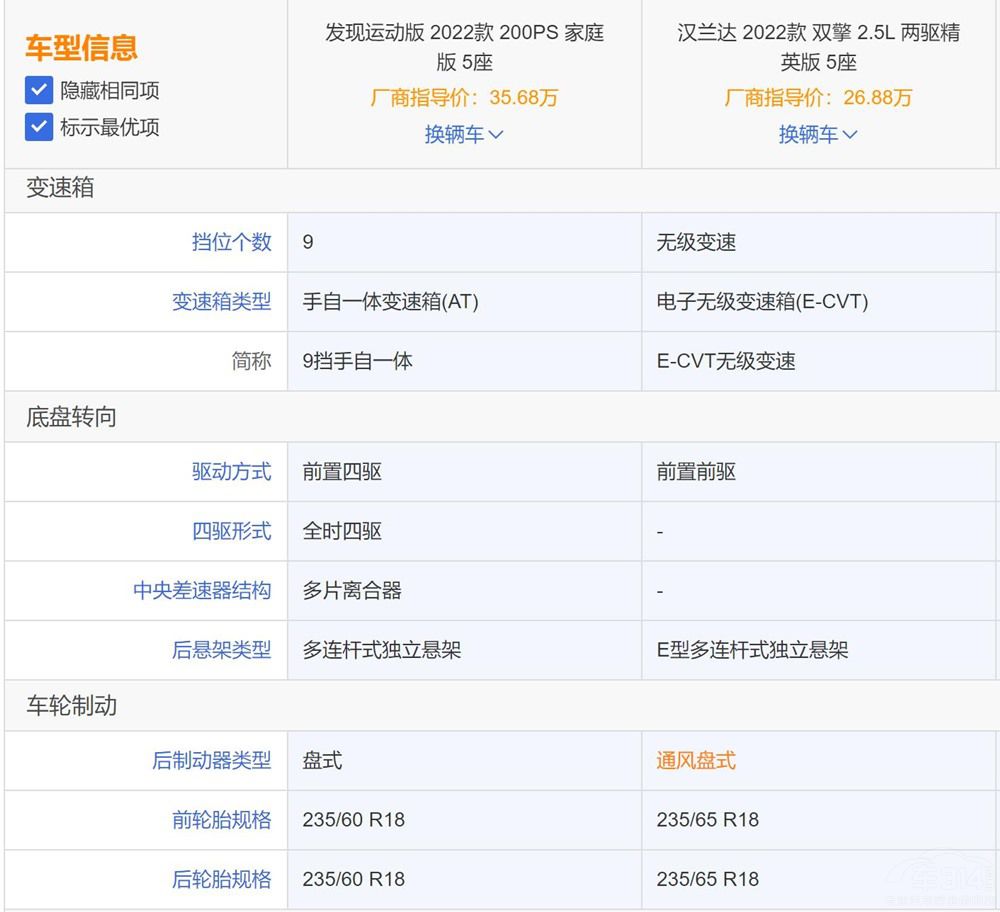Screen dimensions: 1000x912
Task: Open 换辆车 dropdown for 汉兰达
Action: (x=817, y=134)
